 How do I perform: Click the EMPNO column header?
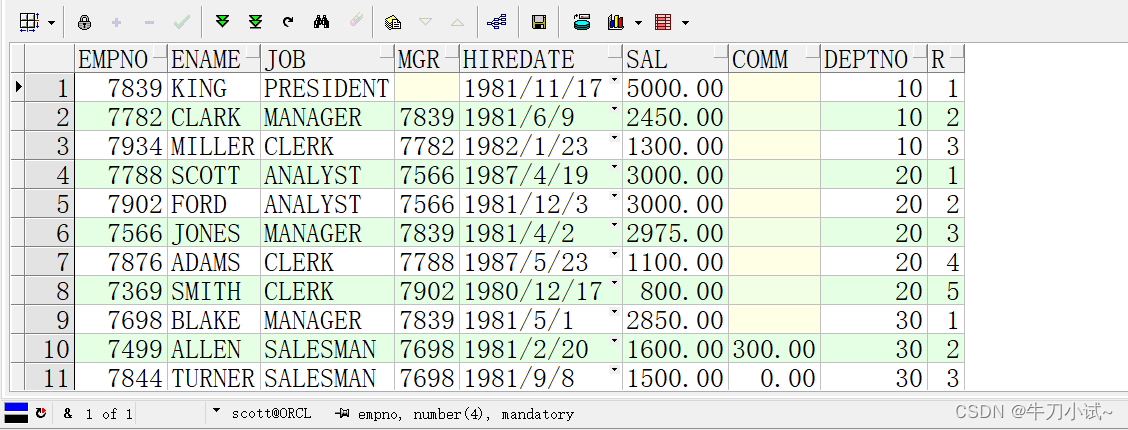(121, 58)
